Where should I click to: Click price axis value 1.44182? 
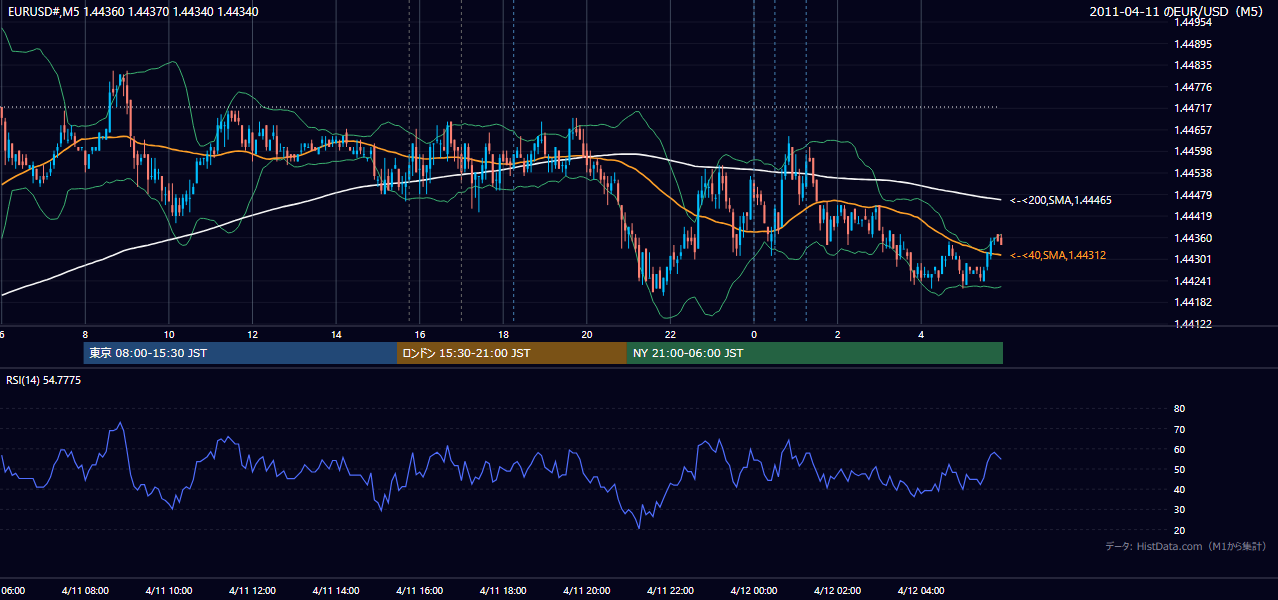[1193, 302]
